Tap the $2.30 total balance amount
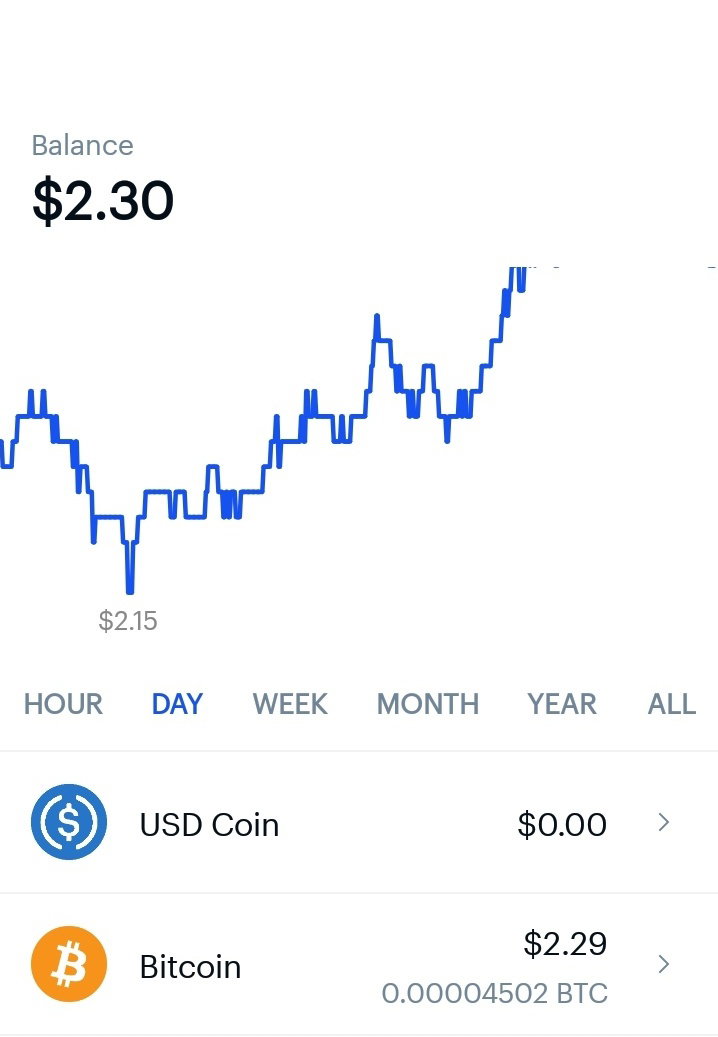Viewport: 718px width, 1037px height. [103, 200]
